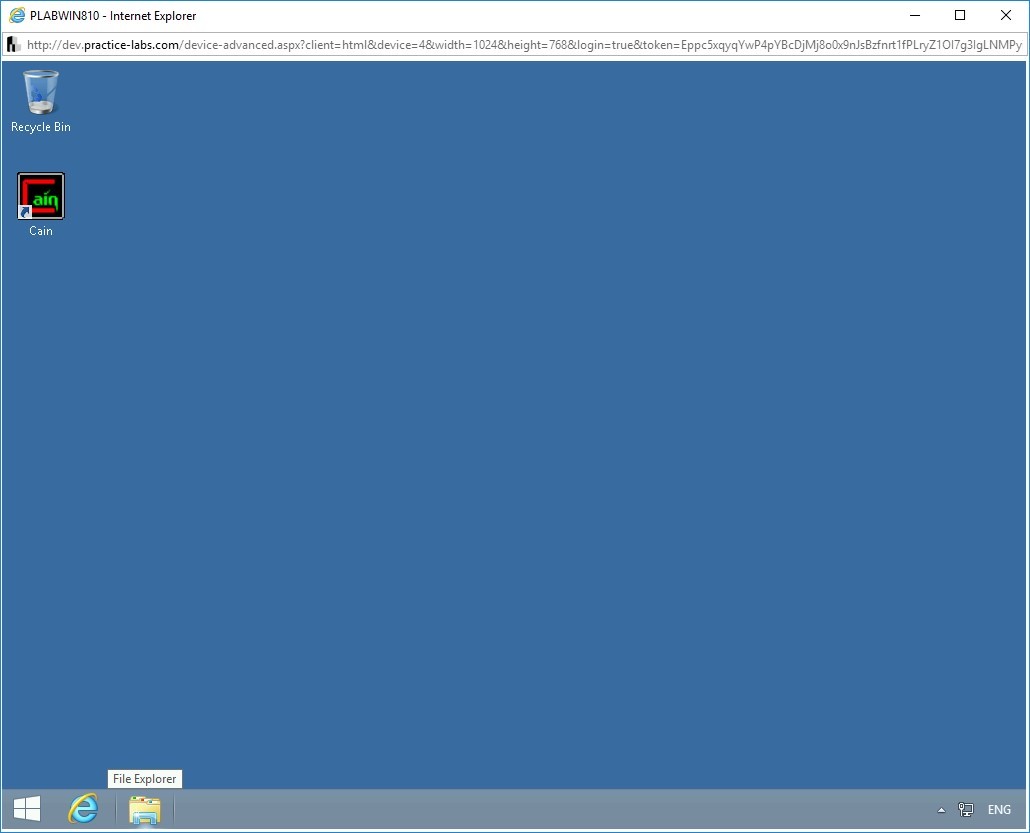Click the site icon left of the address bar
1030x833 pixels.
(13, 44)
